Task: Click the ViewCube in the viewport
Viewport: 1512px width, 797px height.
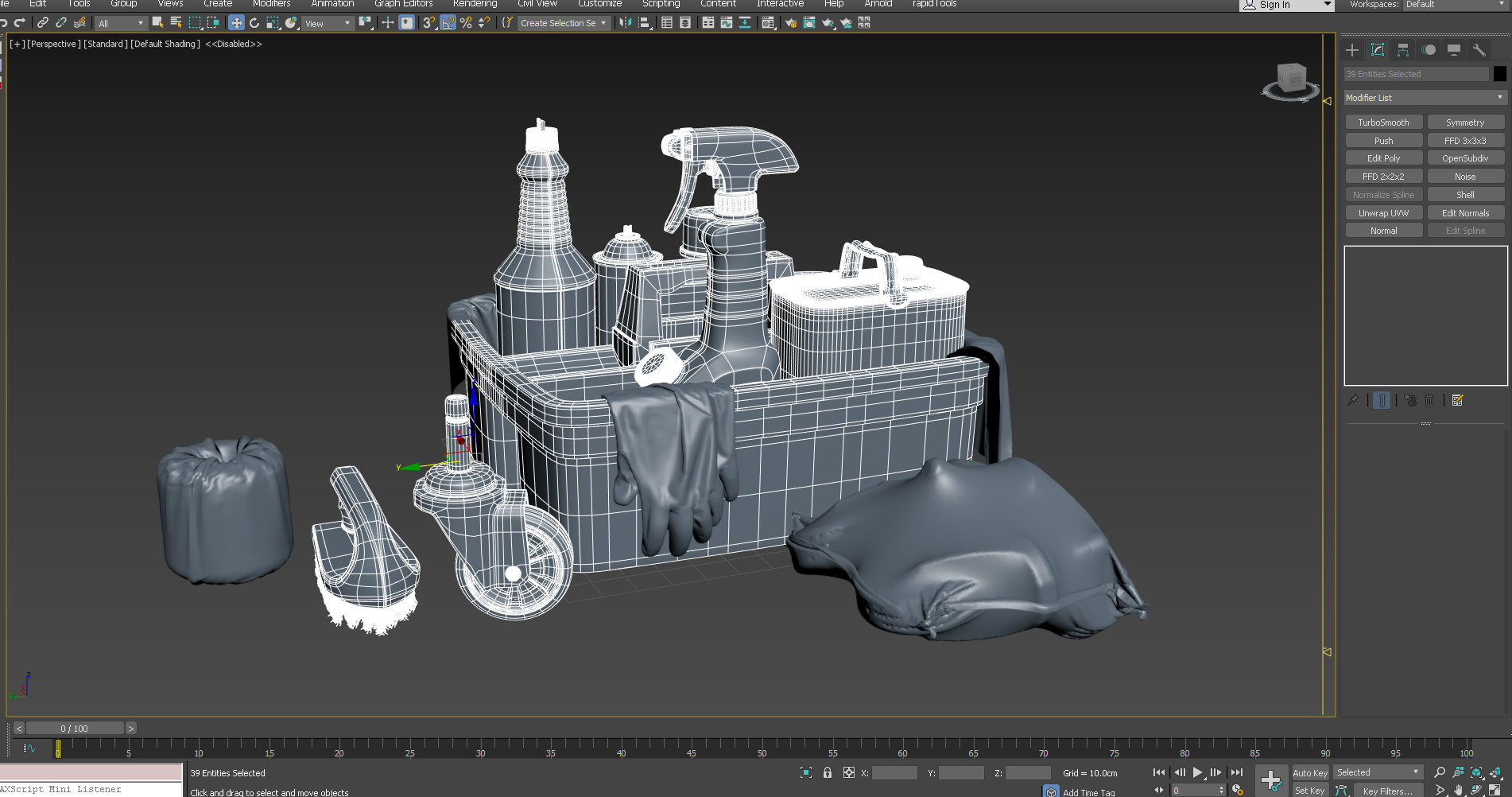Action: [1291, 82]
